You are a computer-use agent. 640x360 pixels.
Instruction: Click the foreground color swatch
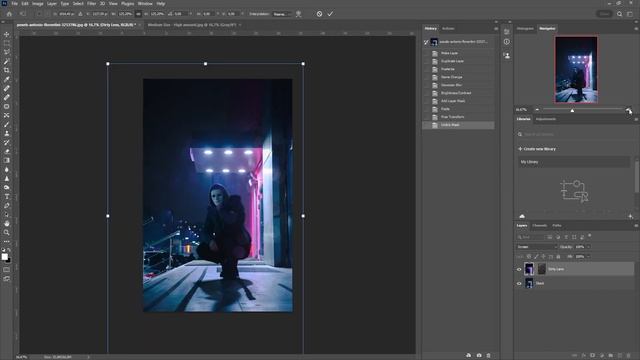4,257
